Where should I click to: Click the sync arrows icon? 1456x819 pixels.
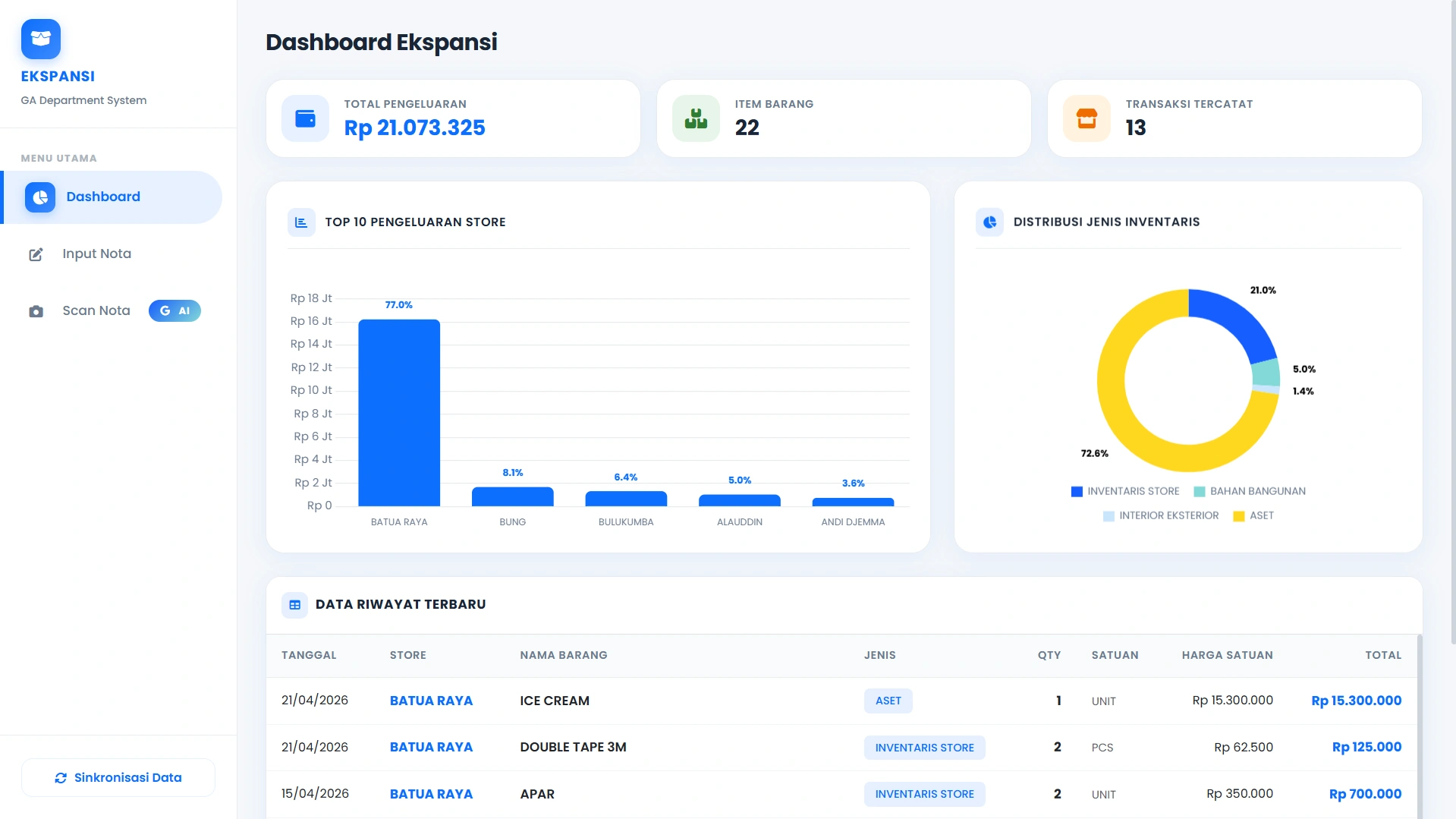coord(61,778)
